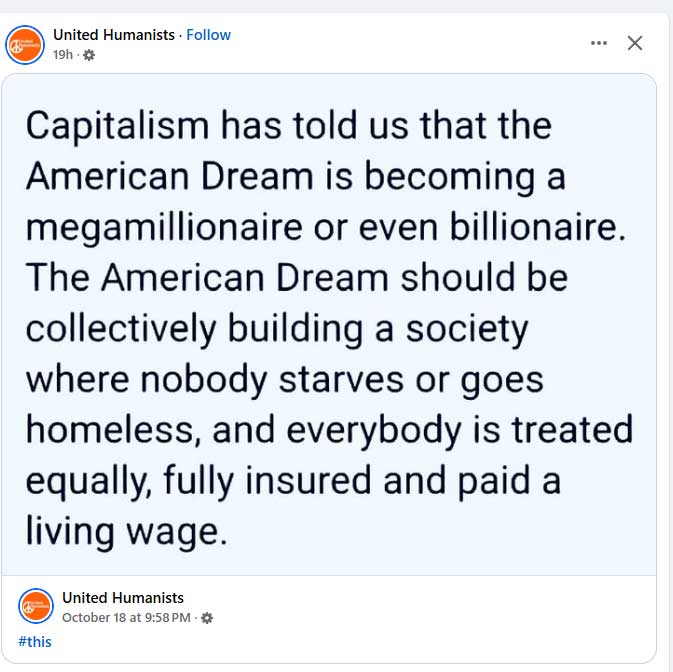
Task: Open the three-dot post options menu
Action: (x=599, y=43)
